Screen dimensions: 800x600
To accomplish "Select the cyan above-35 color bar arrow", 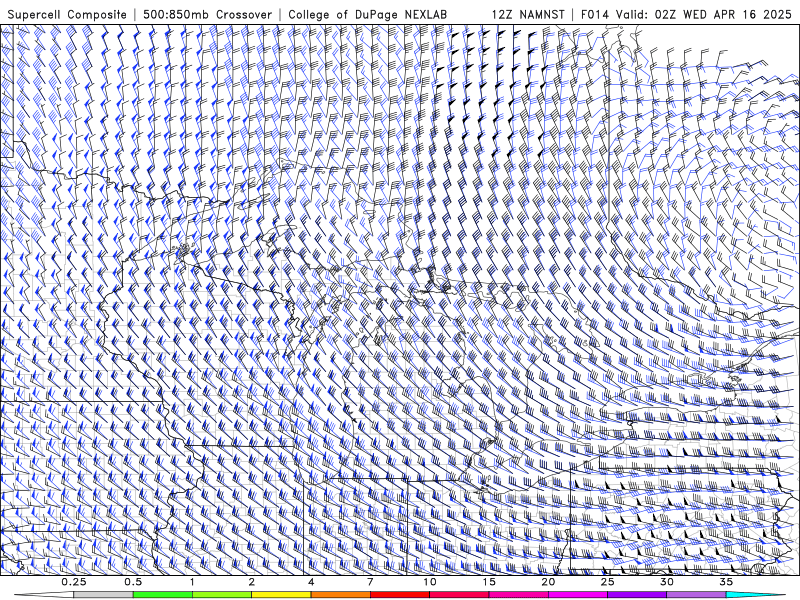I will point(755,595).
